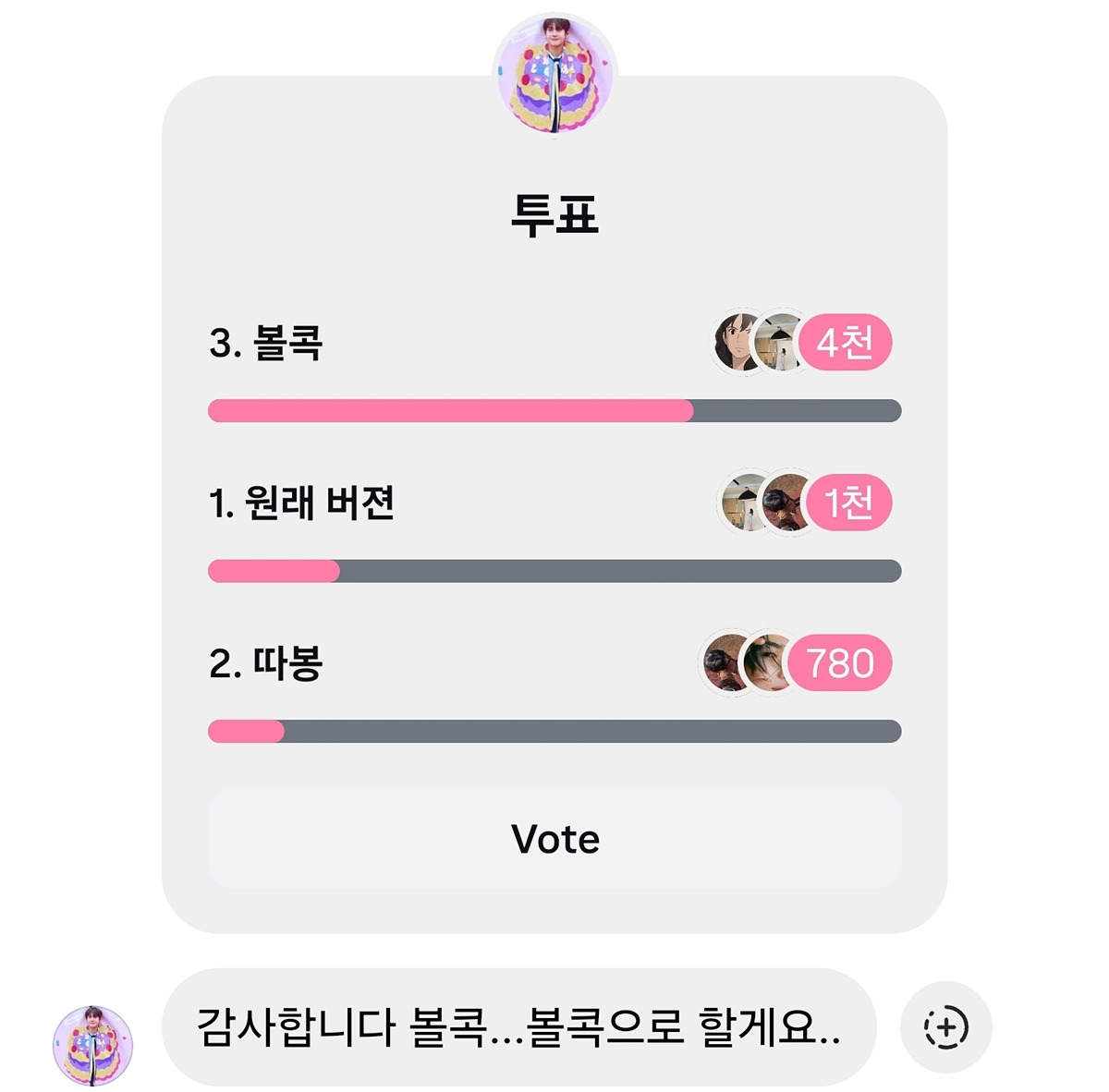This screenshot has width=1109, height=1092.
Task: Click the 따봉 result progress bar
Action: click(554, 732)
